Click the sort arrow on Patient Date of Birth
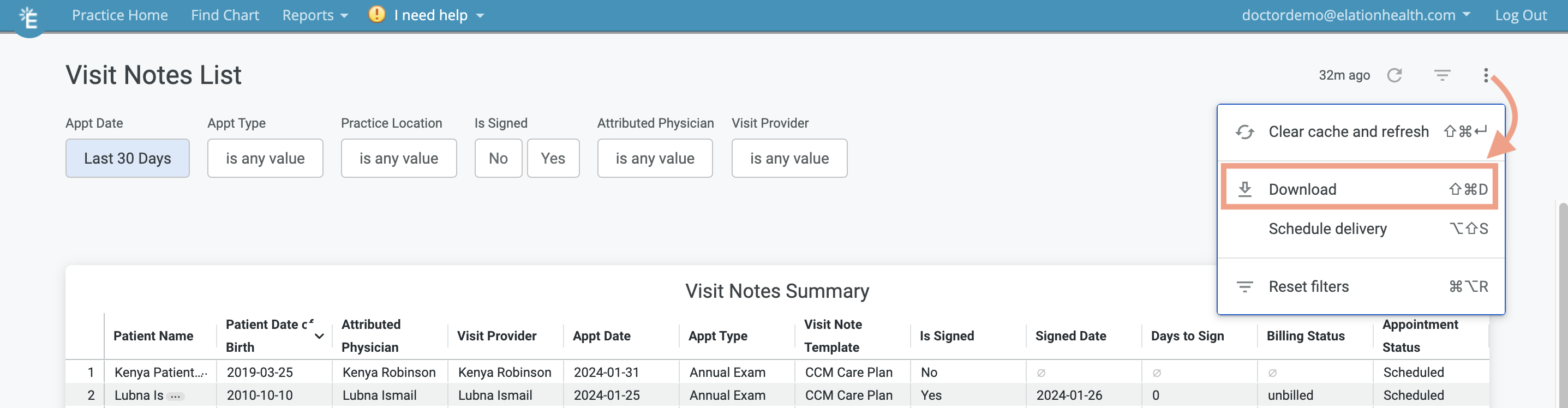The image size is (1568, 408). click(319, 337)
